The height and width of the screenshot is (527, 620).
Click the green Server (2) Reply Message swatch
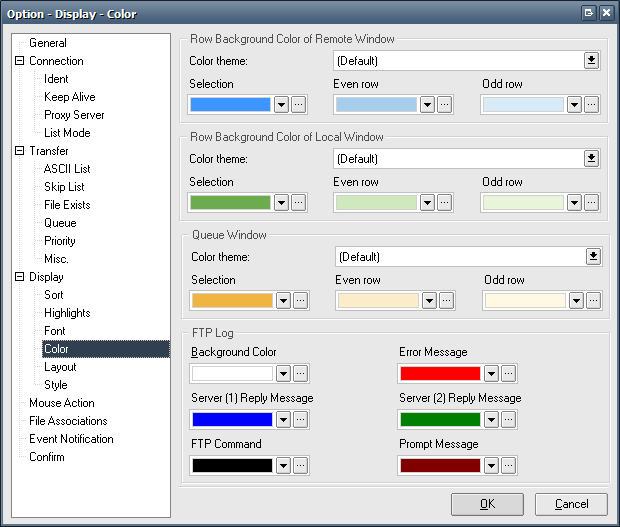pyautogui.click(x=440, y=420)
